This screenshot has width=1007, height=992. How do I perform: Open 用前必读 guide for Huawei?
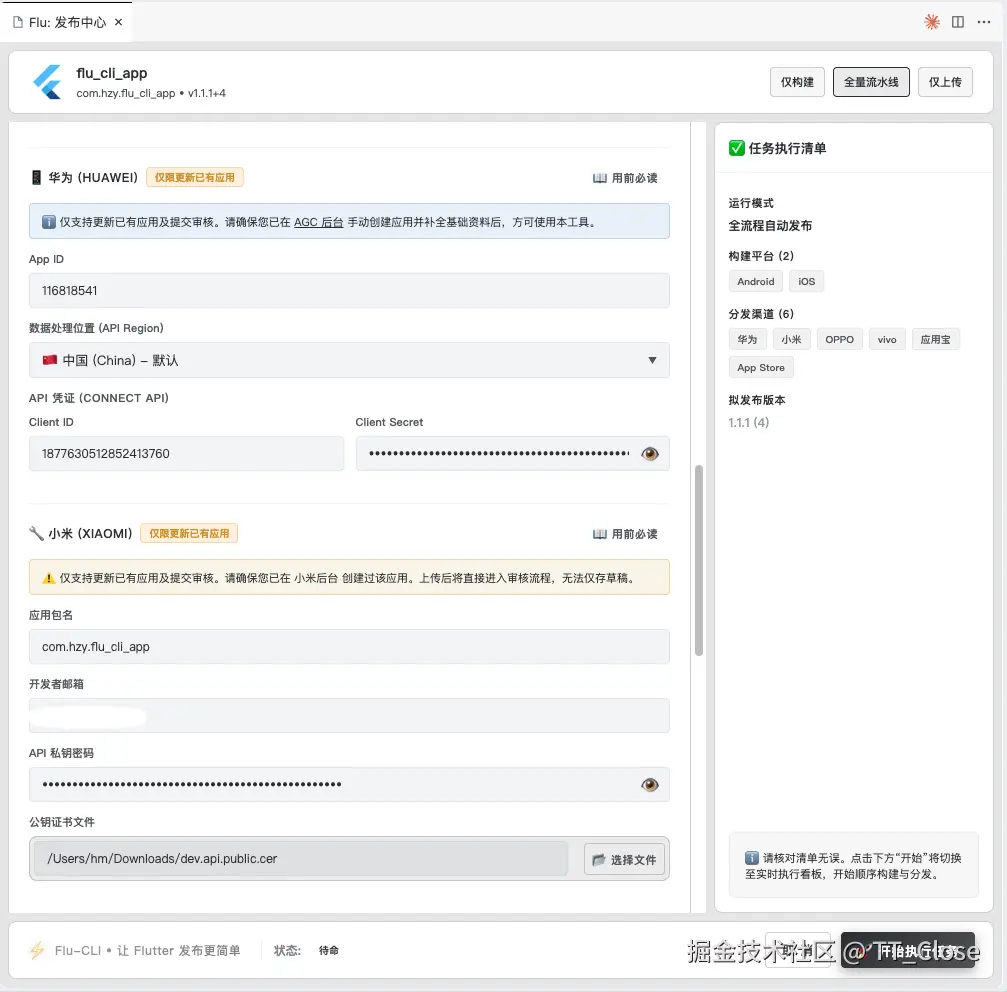[625, 178]
